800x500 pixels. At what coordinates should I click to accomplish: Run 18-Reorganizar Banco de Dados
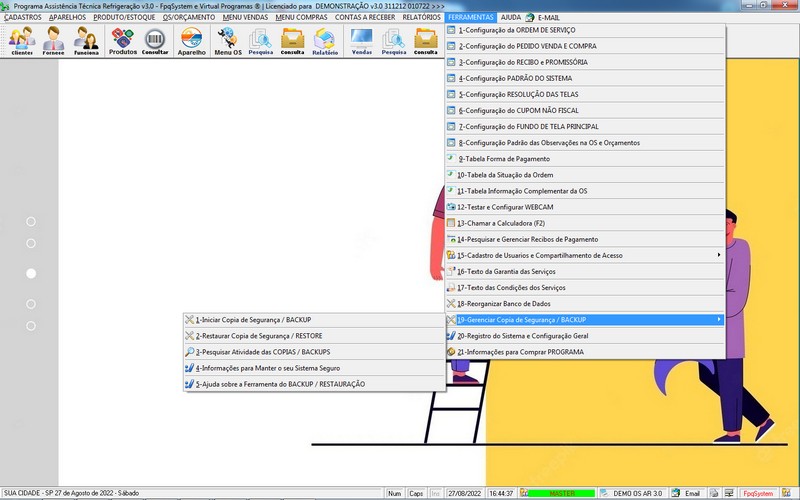585,304
